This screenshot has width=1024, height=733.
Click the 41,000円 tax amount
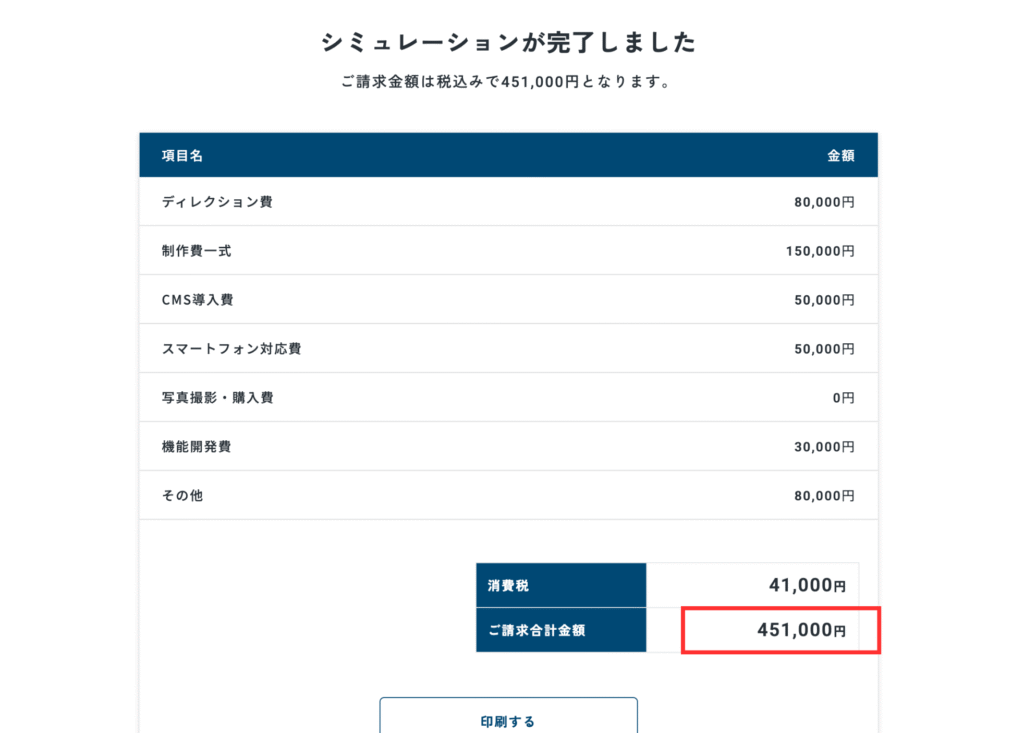[807, 585]
